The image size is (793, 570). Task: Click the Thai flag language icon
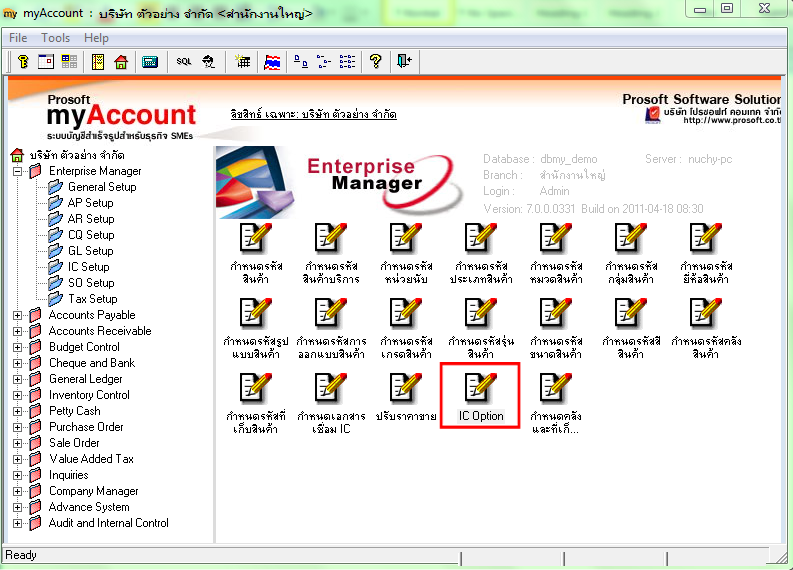[x=272, y=62]
